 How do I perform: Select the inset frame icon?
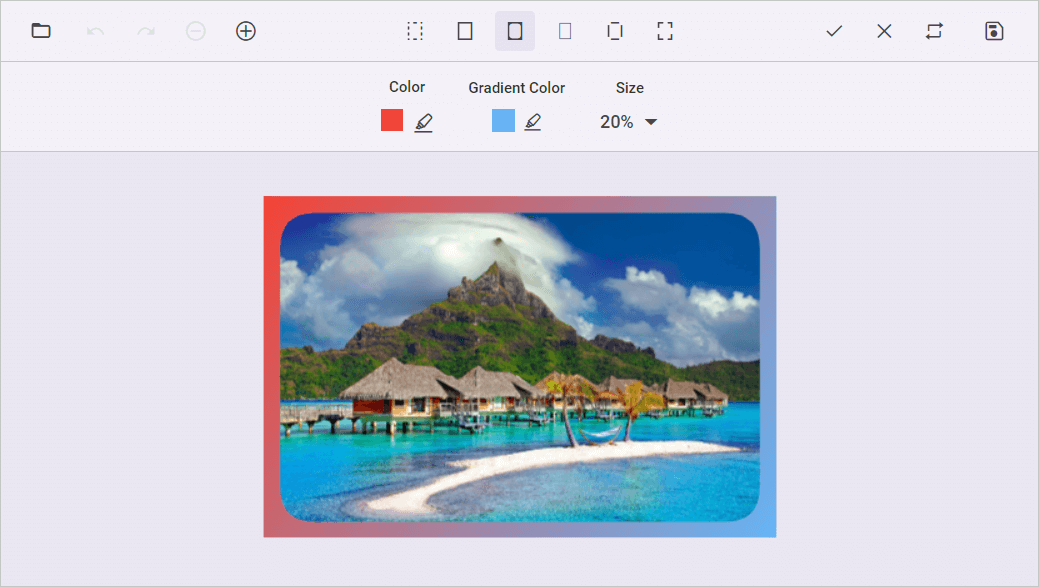coord(615,31)
